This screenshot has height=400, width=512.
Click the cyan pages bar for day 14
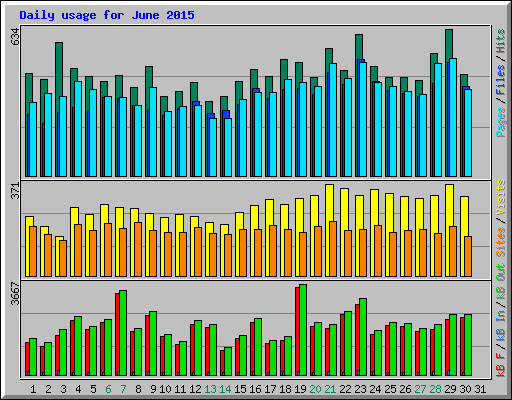coord(228,147)
